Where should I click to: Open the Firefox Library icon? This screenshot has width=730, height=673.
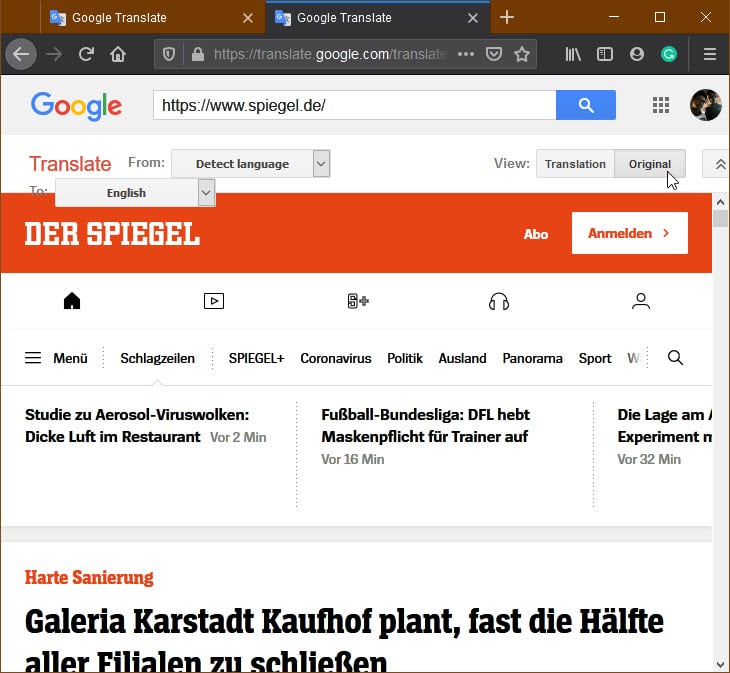click(573, 54)
